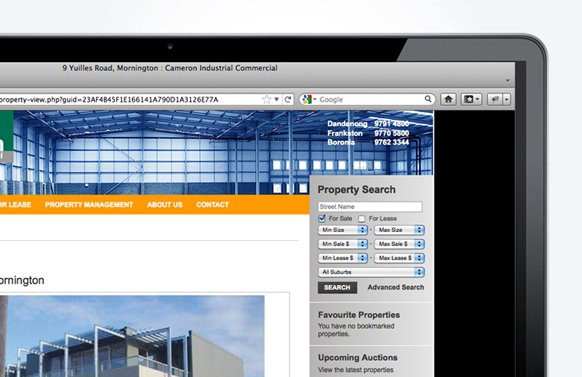Enable the For Lease checkbox
Screen dimensions: 582x377
point(362,219)
